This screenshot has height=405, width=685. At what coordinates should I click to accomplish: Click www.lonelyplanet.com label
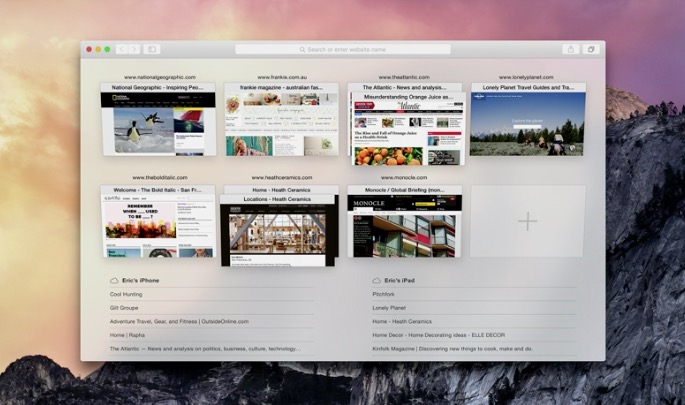tap(526, 77)
